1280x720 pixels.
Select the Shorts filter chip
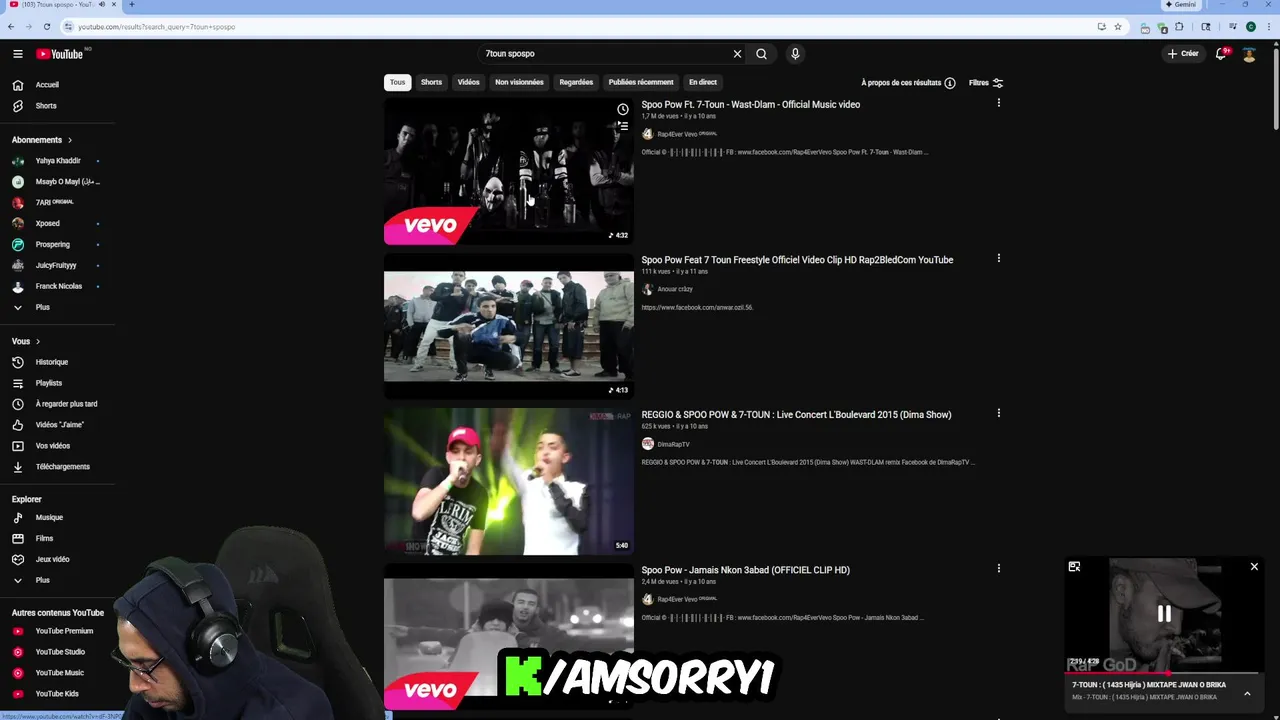tap(431, 82)
